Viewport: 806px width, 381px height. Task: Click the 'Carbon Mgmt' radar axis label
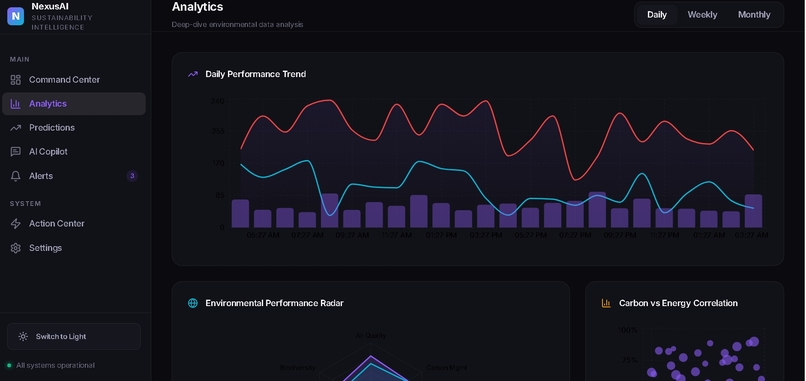(x=446, y=368)
